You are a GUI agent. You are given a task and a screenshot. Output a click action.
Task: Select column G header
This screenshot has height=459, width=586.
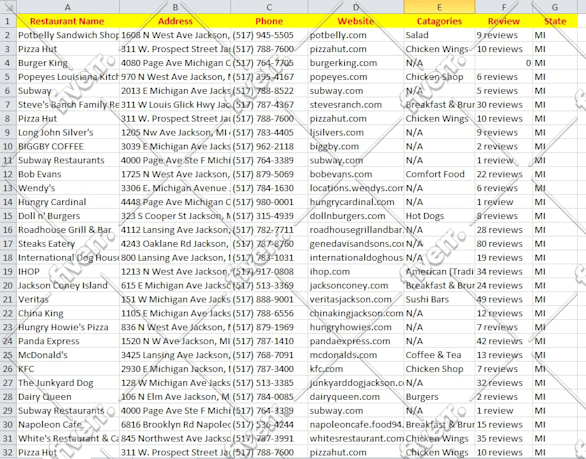(x=555, y=7)
